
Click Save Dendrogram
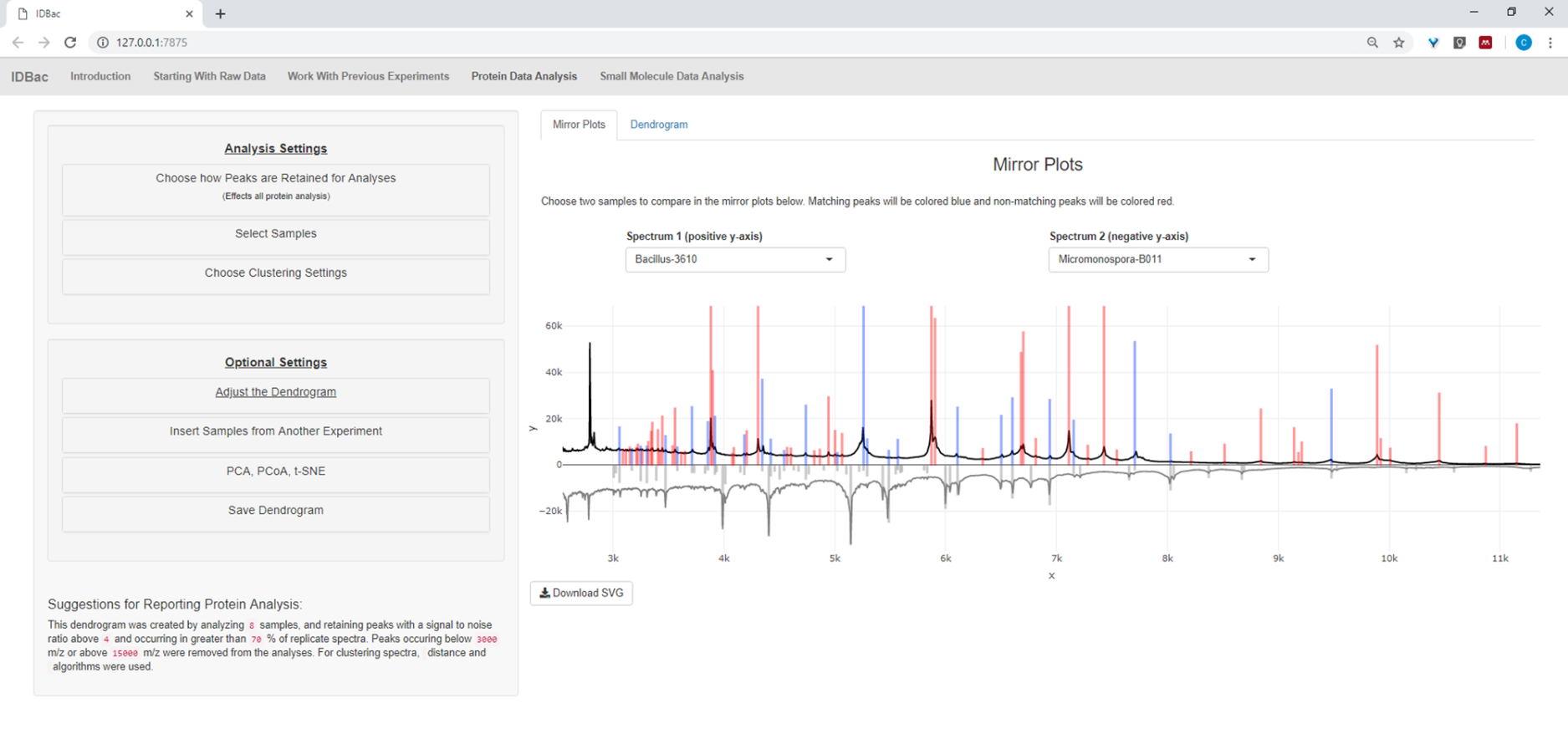click(x=275, y=511)
